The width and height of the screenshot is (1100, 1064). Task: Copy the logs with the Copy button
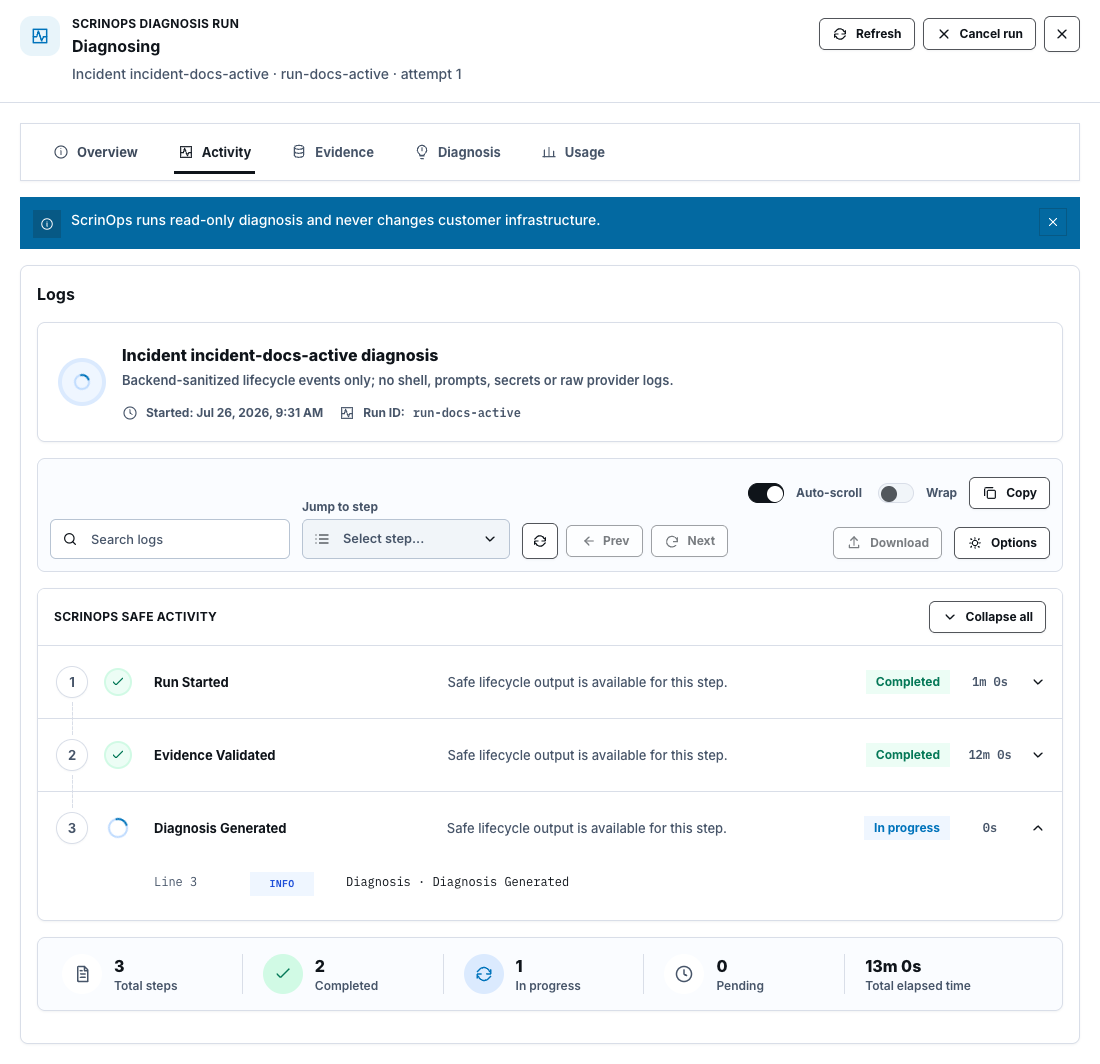(x=1009, y=493)
